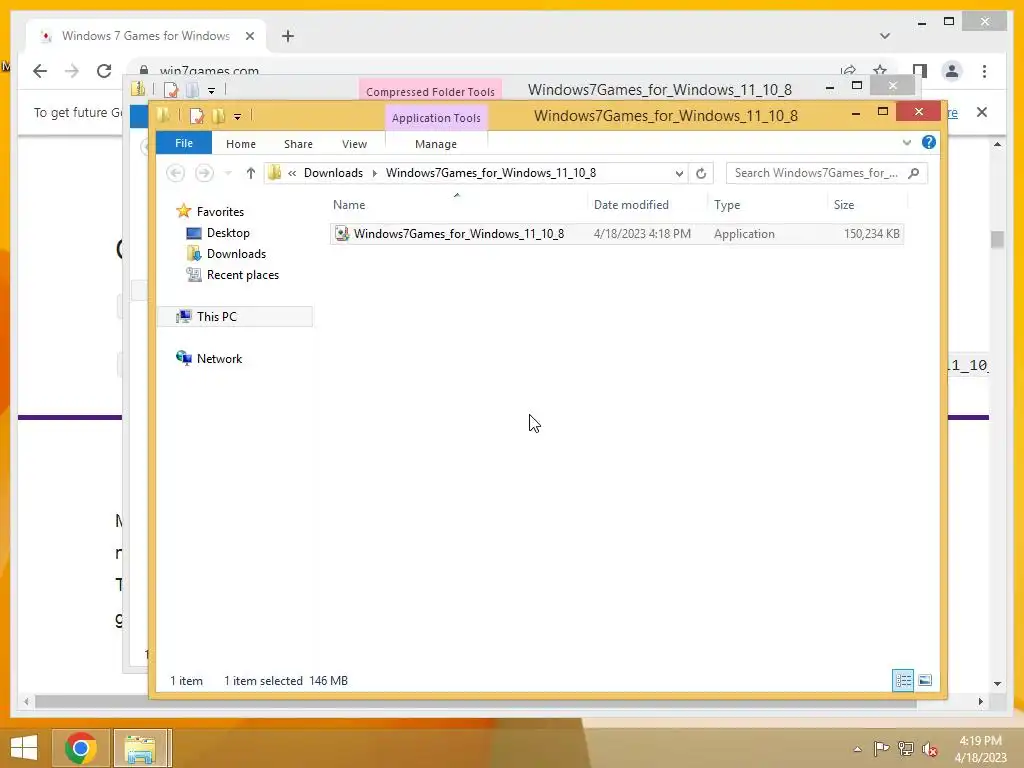The width and height of the screenshot is (1024, 768).
Task: Sort files by Size column header
Action: pyautogui.click(x=844, y=204)
